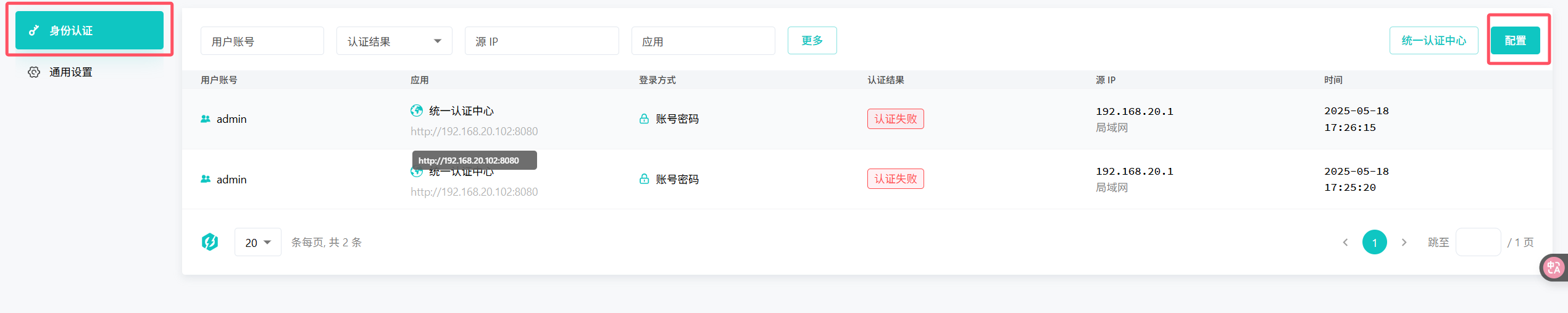
Task: Click the lock icon in the second row
Action: coord(644,179)
